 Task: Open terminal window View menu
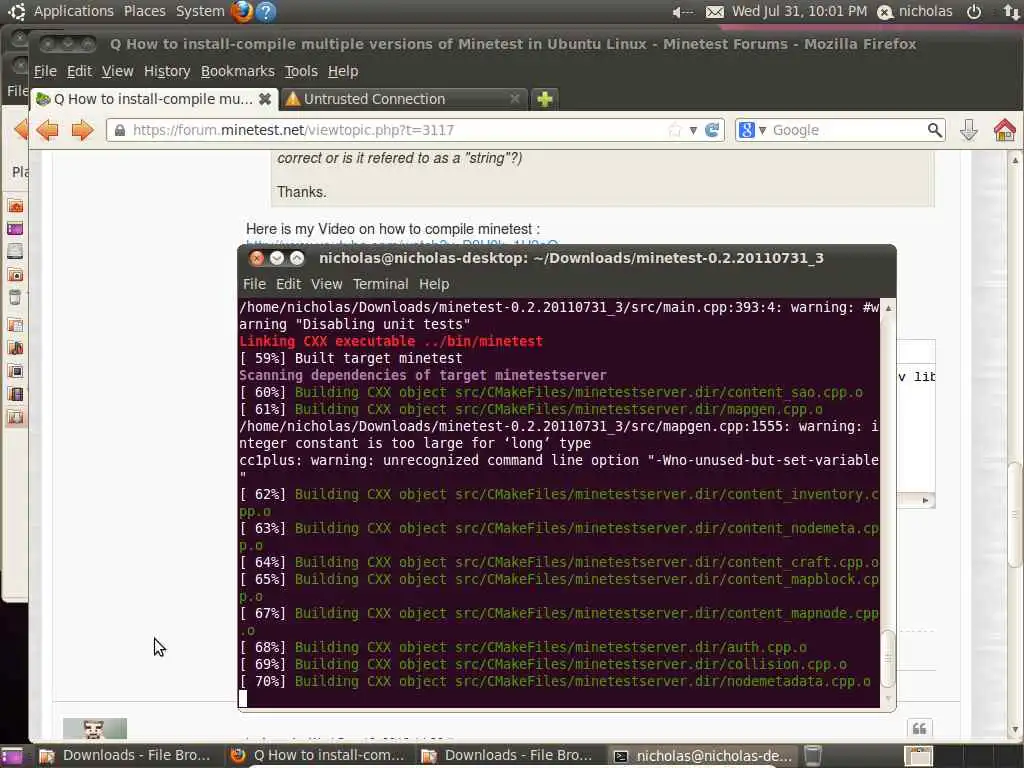pos(327,284)
